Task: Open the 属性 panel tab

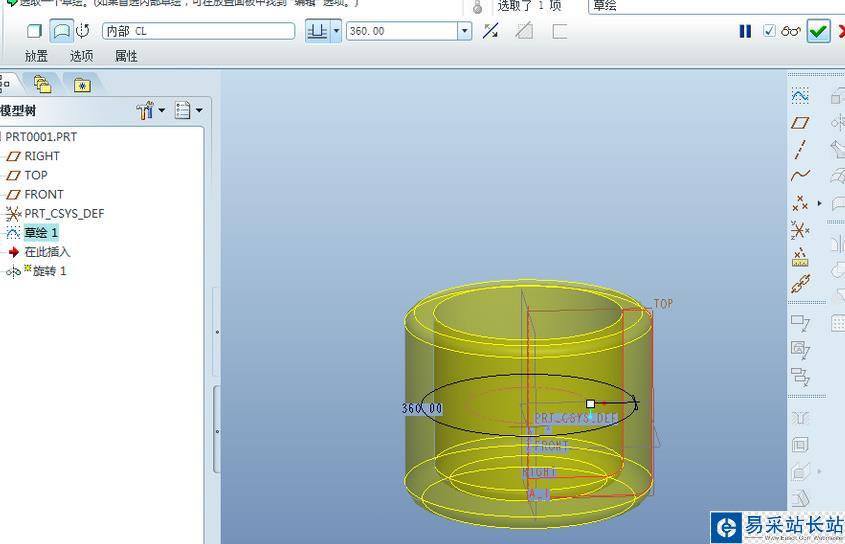Action: click(x=126, y=56)
